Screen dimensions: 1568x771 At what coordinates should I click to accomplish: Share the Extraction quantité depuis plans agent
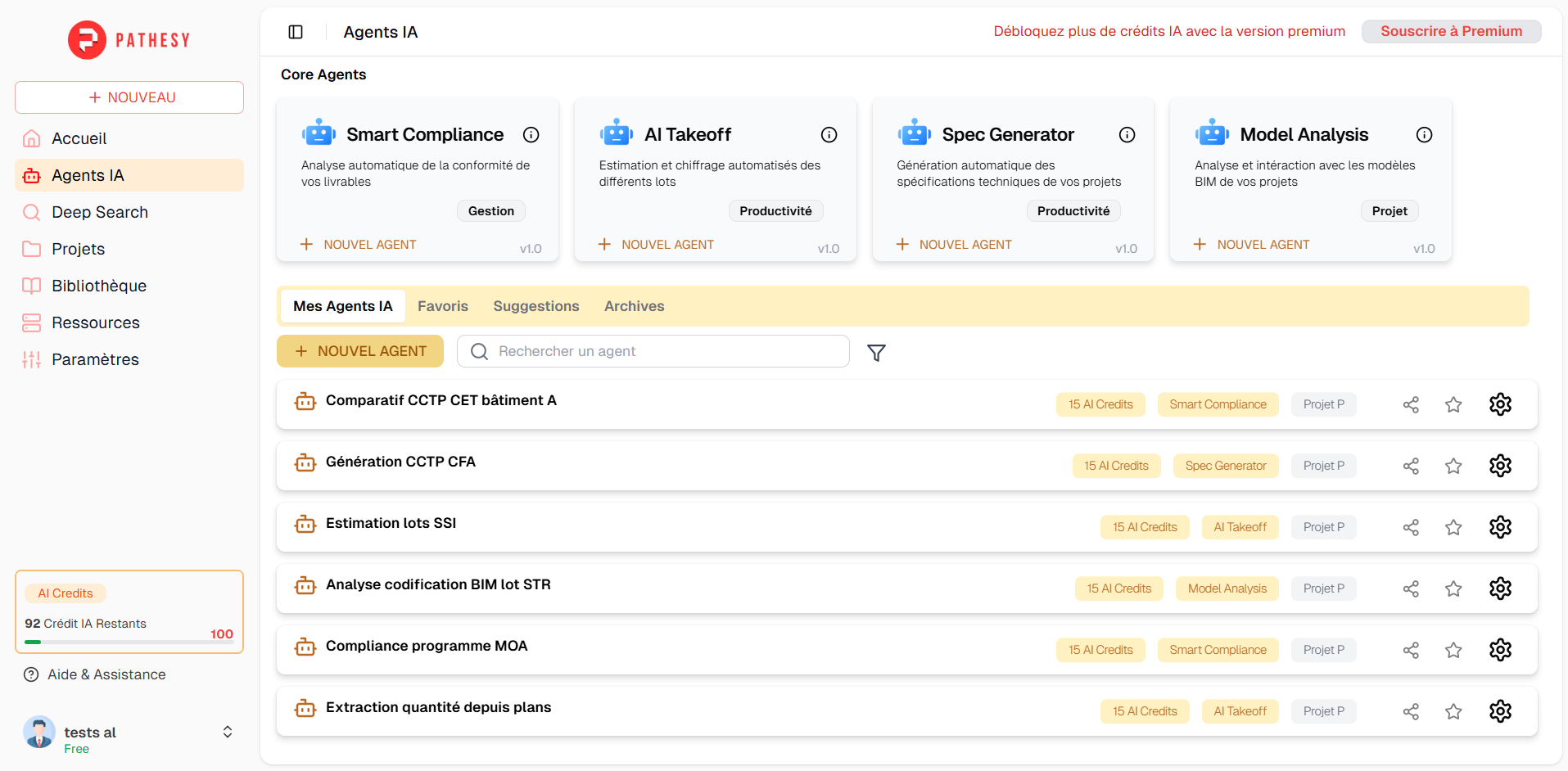1411,711
